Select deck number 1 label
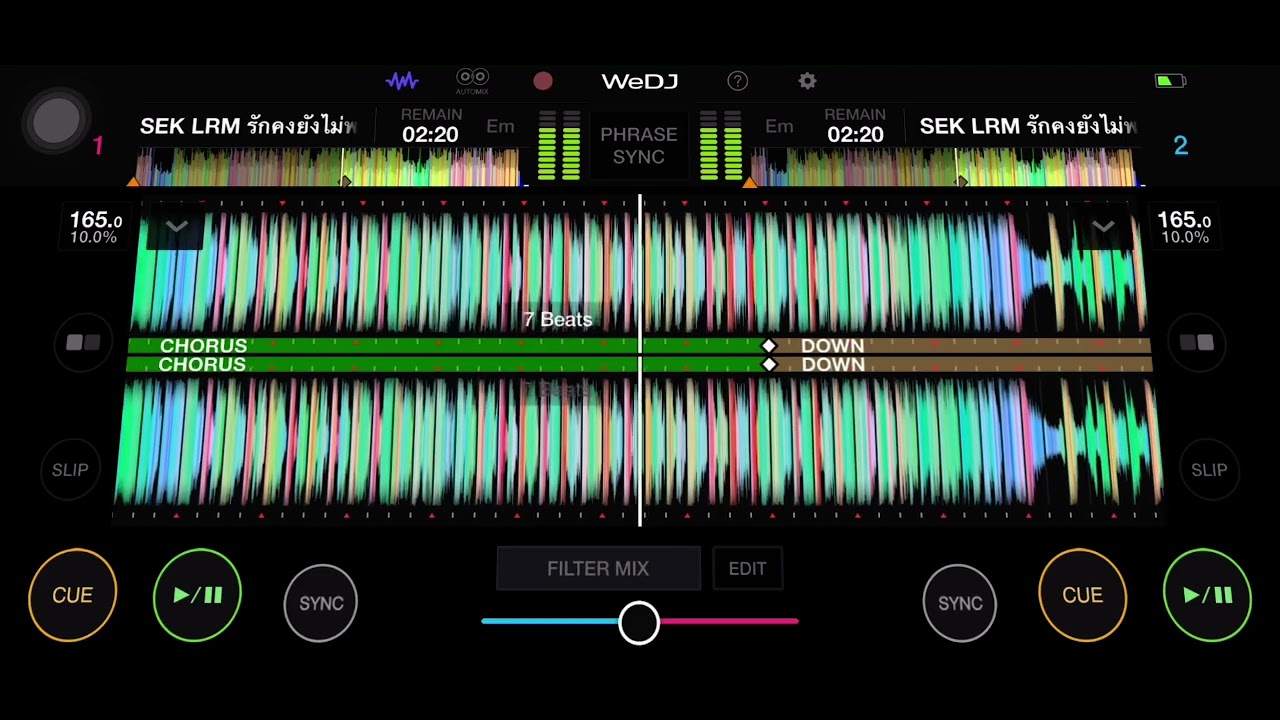The width and height of the screenshot is (1280, 720). (98, 146)
